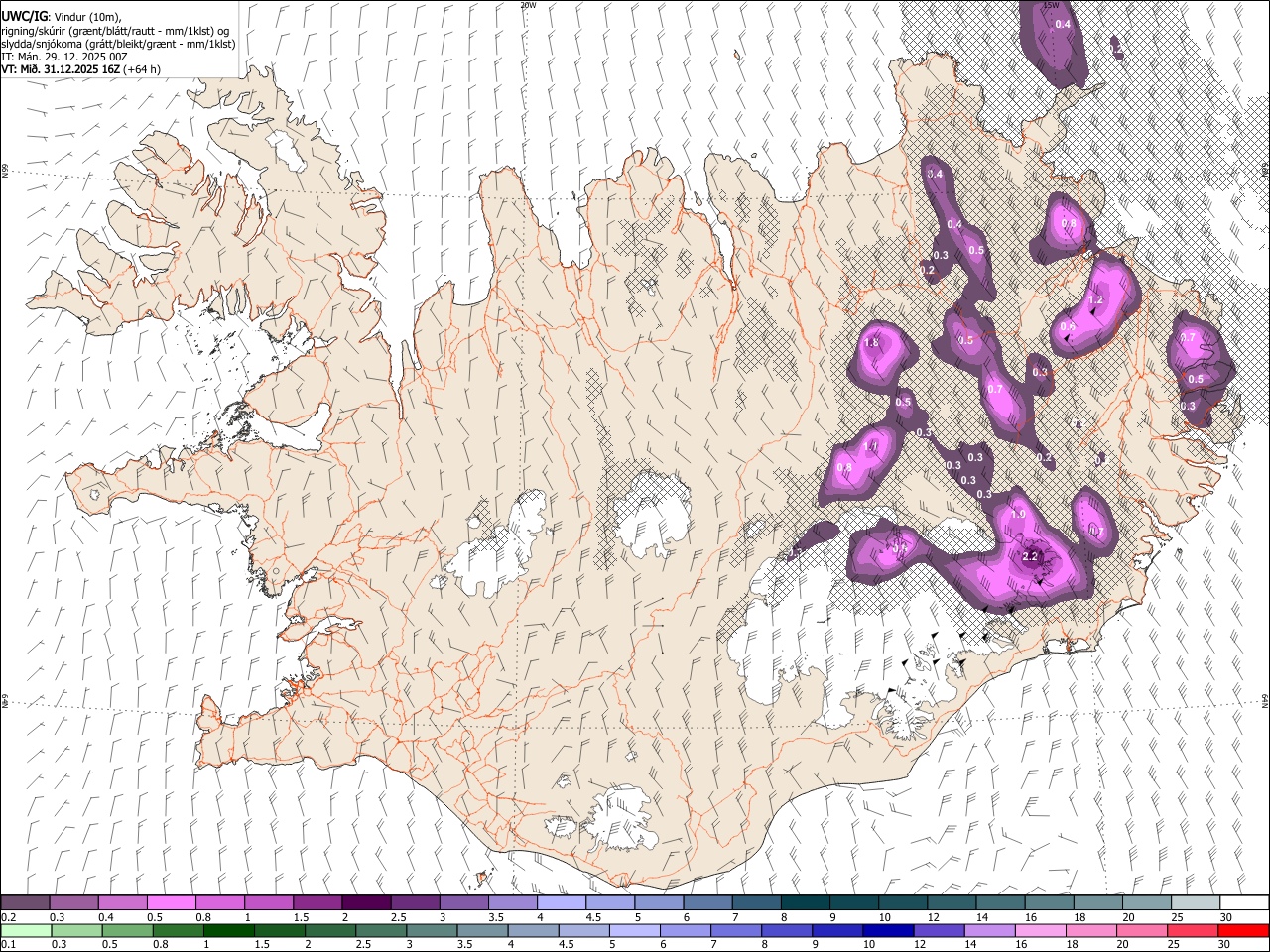Click the 'UWC/IG: Vindur (10m)' title text
The image size is (1270, 952).
click(x=62, y=17)
